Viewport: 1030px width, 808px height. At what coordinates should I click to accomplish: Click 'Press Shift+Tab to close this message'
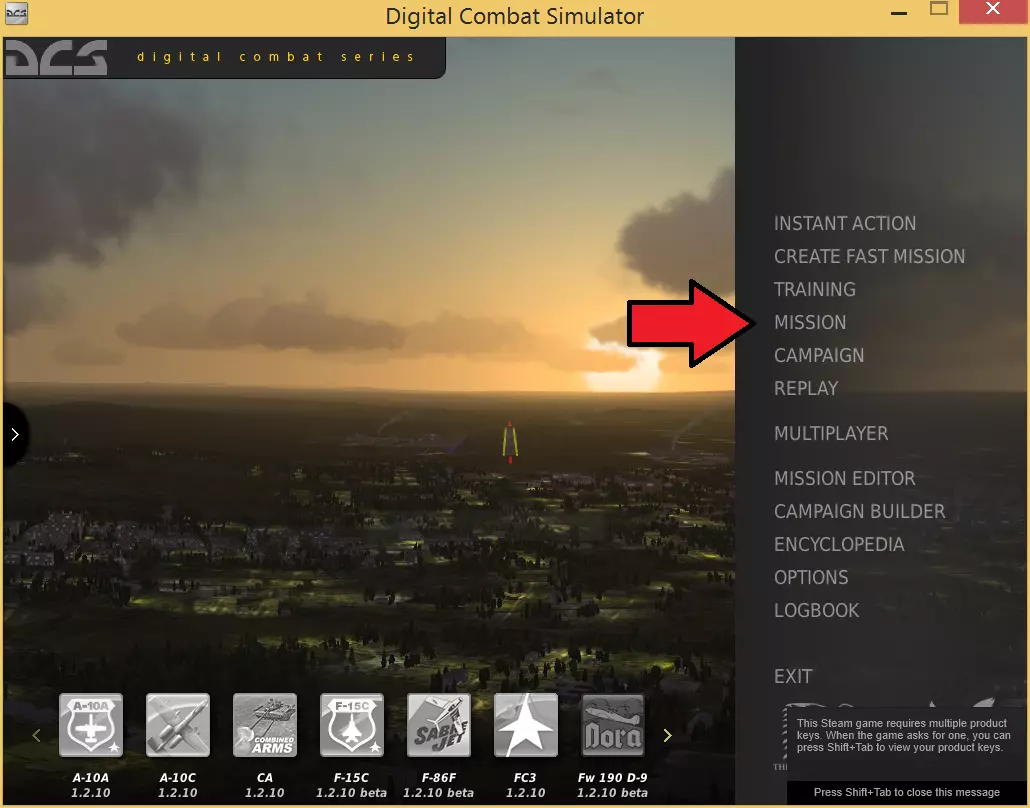pyautogui.click(x=907, y=792)
